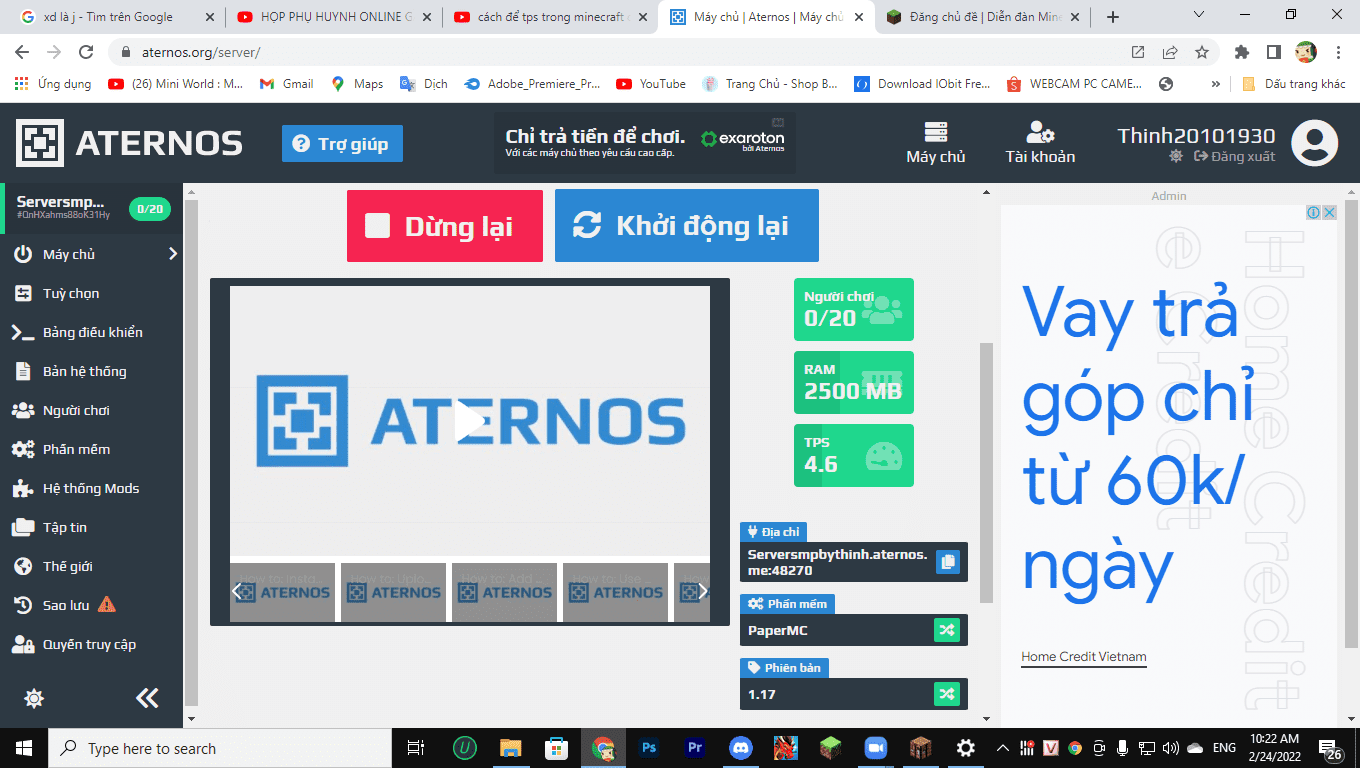Open the Trợ giúp help page
Viewport: 1360px width, 768px height.
coord(342,144)
